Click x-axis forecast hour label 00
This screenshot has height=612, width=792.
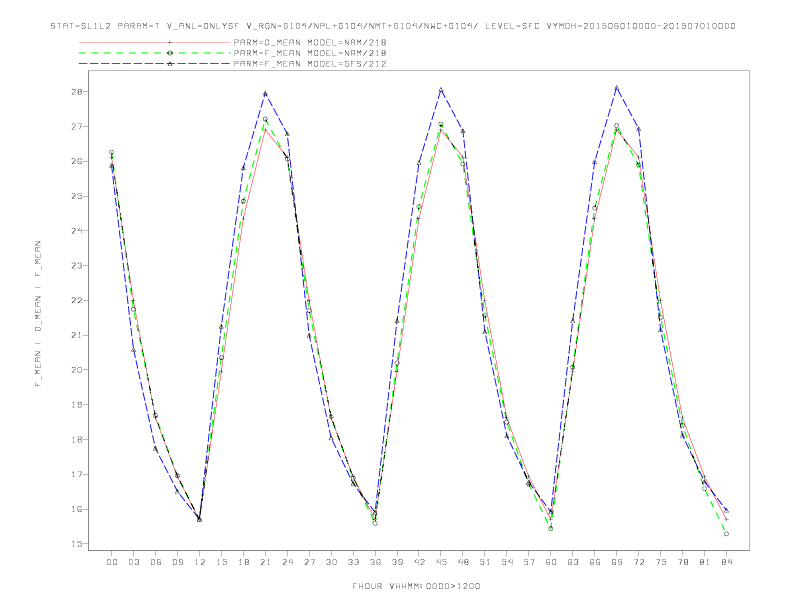point(112,562)
